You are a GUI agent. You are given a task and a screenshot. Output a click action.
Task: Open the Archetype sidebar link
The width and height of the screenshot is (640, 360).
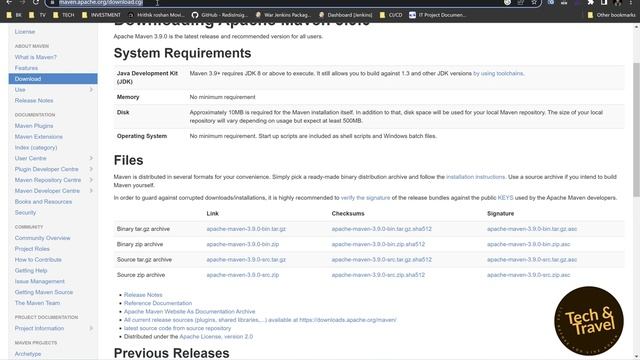pos(28,354)
